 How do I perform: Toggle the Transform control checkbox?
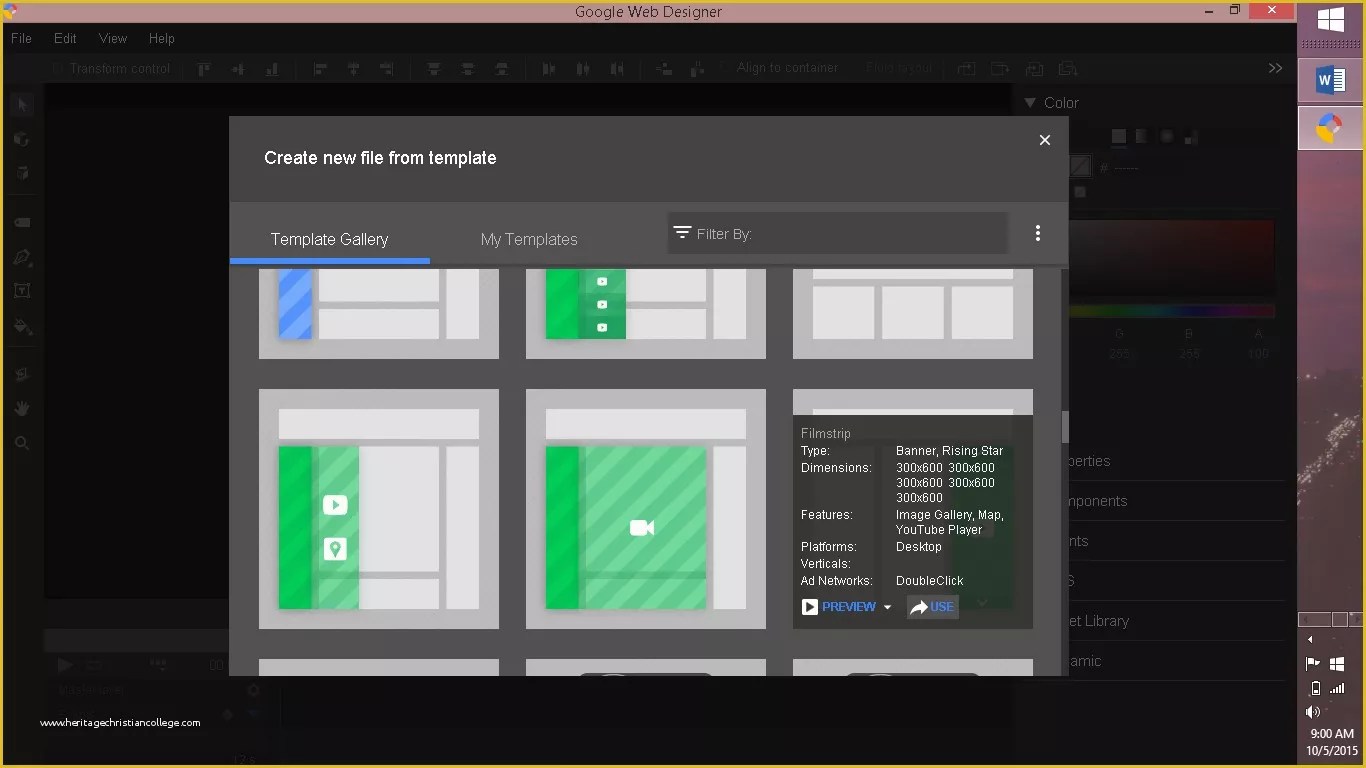pyautogui.click(x=57, y=68)
